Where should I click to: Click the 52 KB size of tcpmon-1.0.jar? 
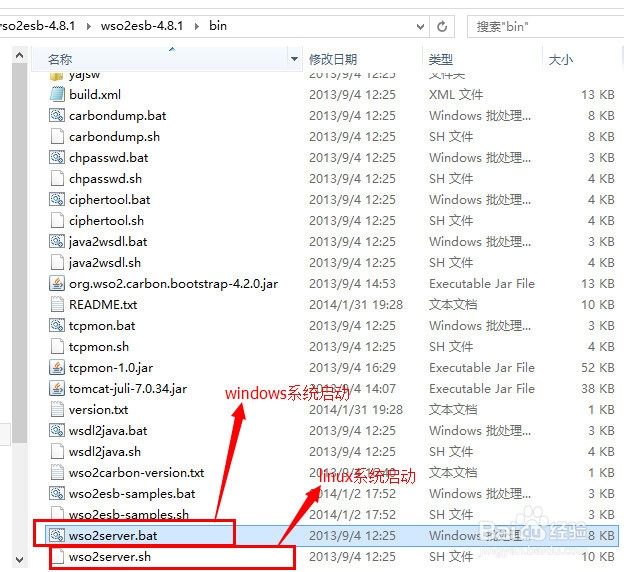point(598,367)
